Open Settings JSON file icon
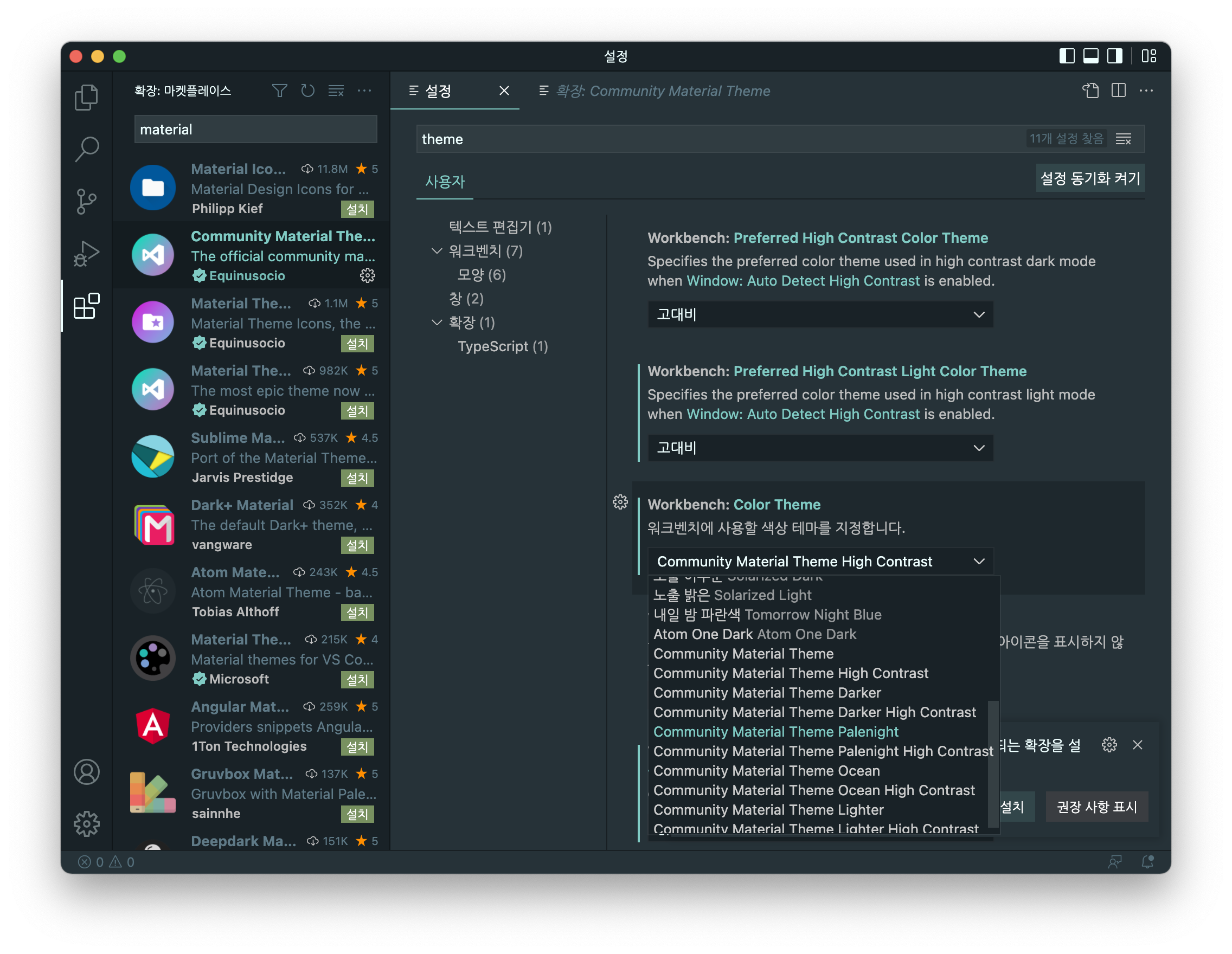 coord(1090,91)
